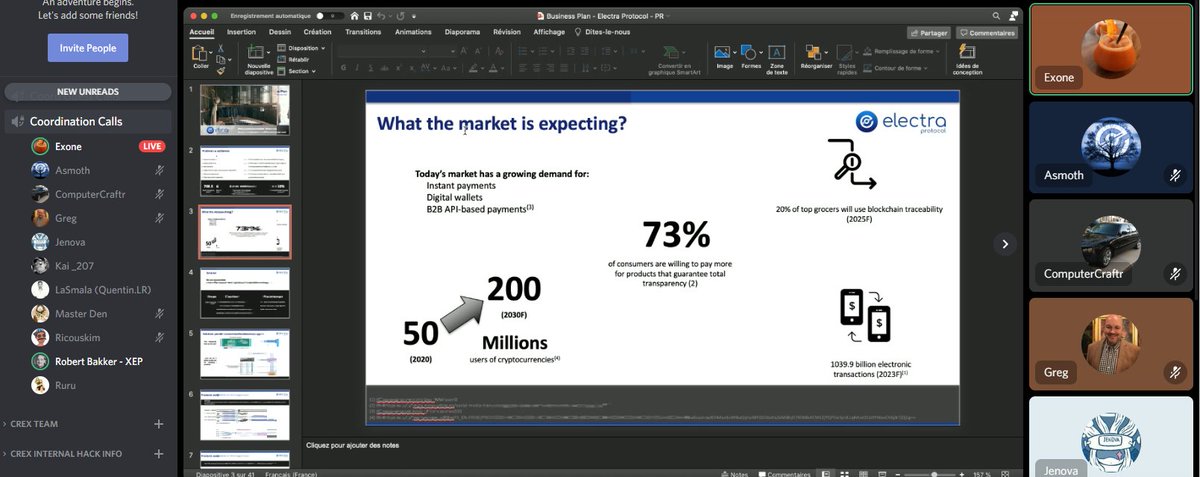
Task: Open the Formes shapes icon
Action: (x=750, y=52)
